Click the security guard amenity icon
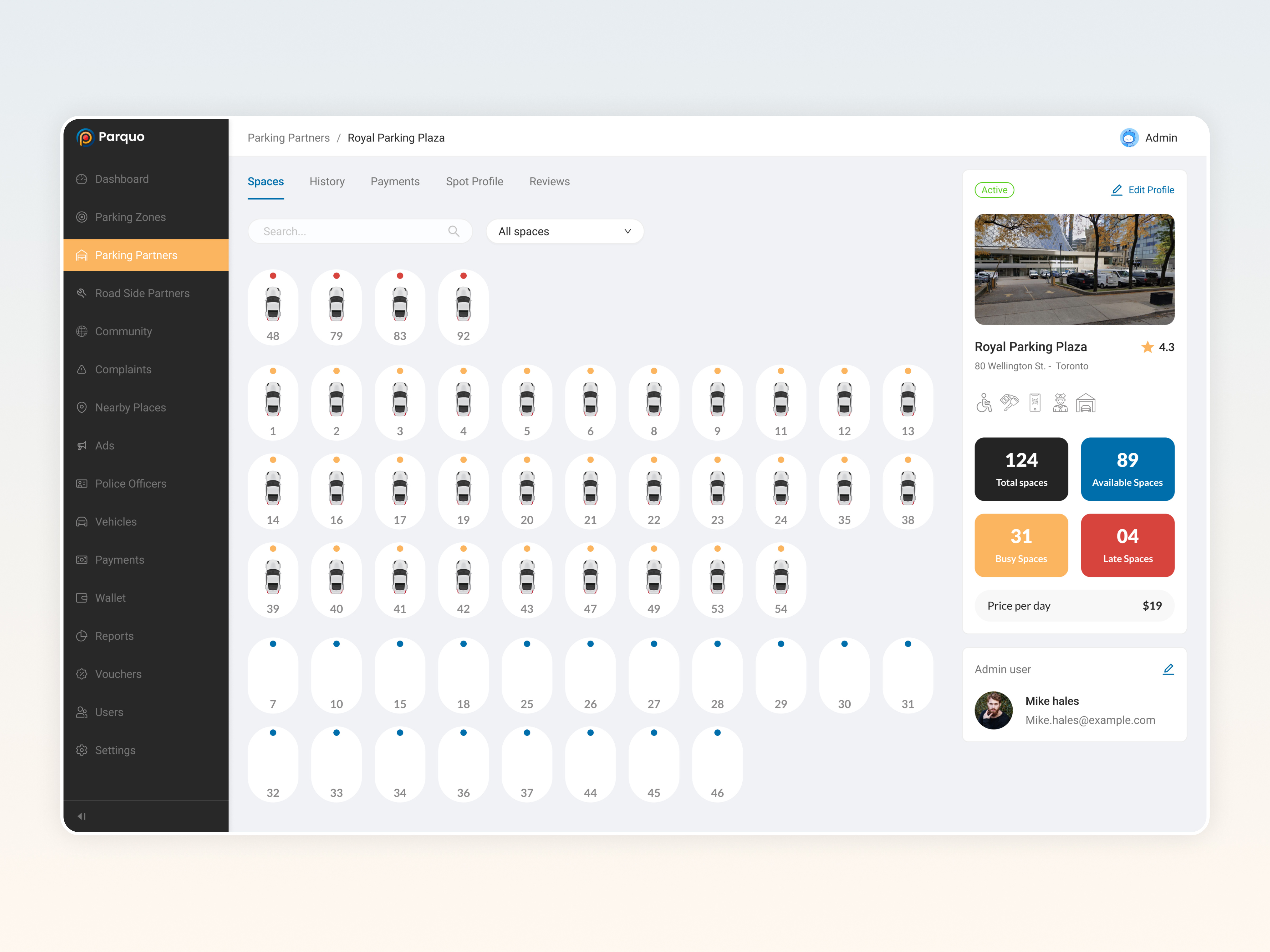Image resolution: width=1270 pixels, height=952 pixels. pyautogui.click(x=1060, y=403)
